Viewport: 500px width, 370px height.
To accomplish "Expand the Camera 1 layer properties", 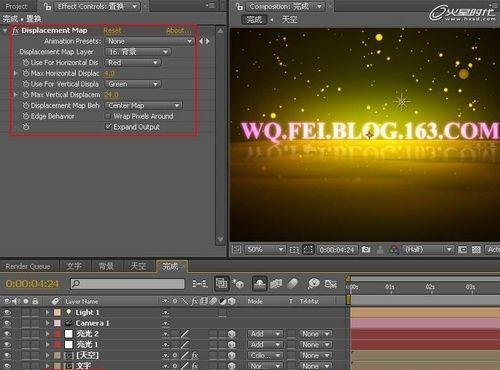I will pyautogui.click(x=48, y=323).
